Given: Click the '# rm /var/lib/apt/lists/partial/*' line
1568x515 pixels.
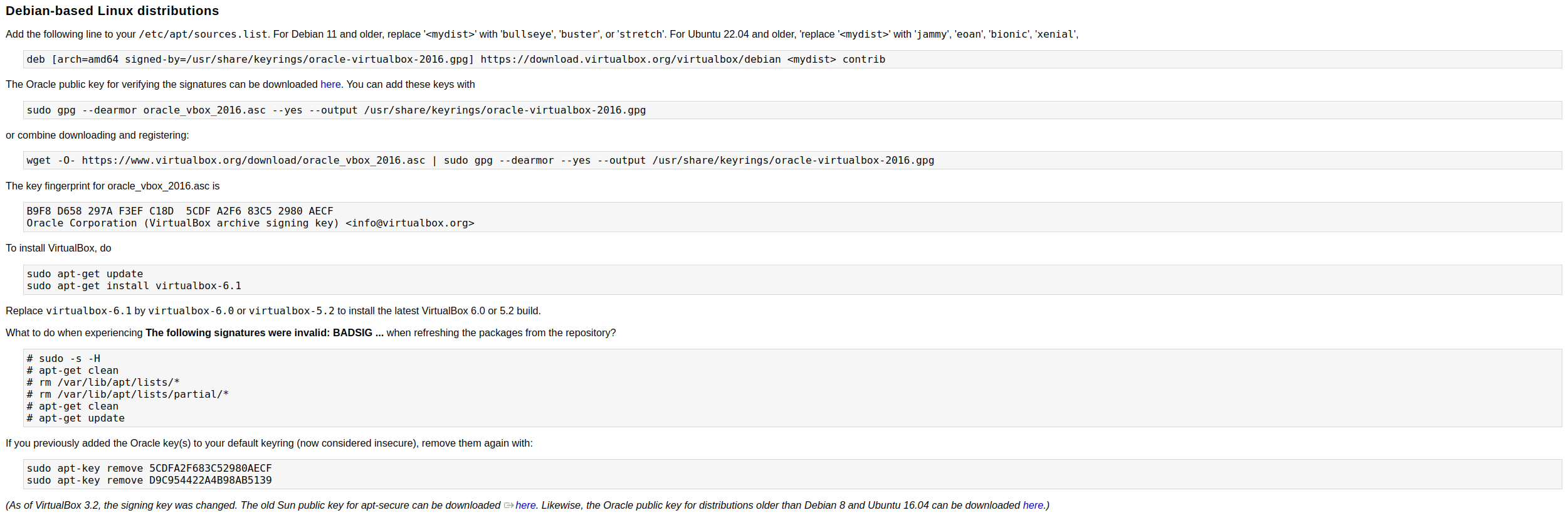Looking at the screenshot, I should [127, 395].
